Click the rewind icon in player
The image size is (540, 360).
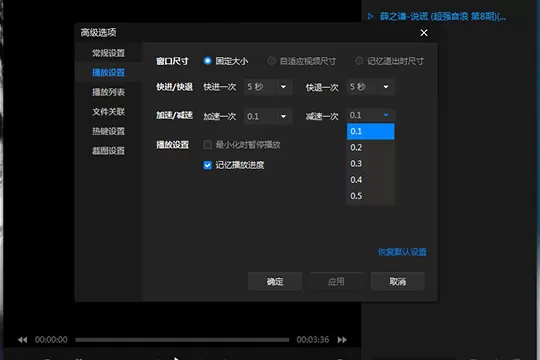(x=22, y=340)
